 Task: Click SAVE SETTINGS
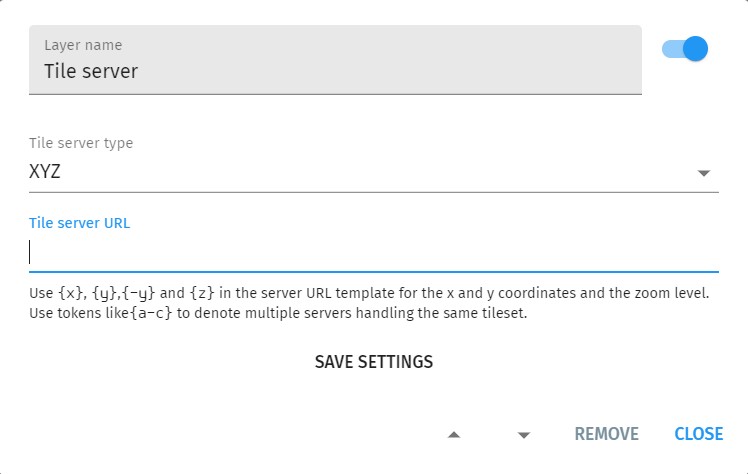point(374,362)
